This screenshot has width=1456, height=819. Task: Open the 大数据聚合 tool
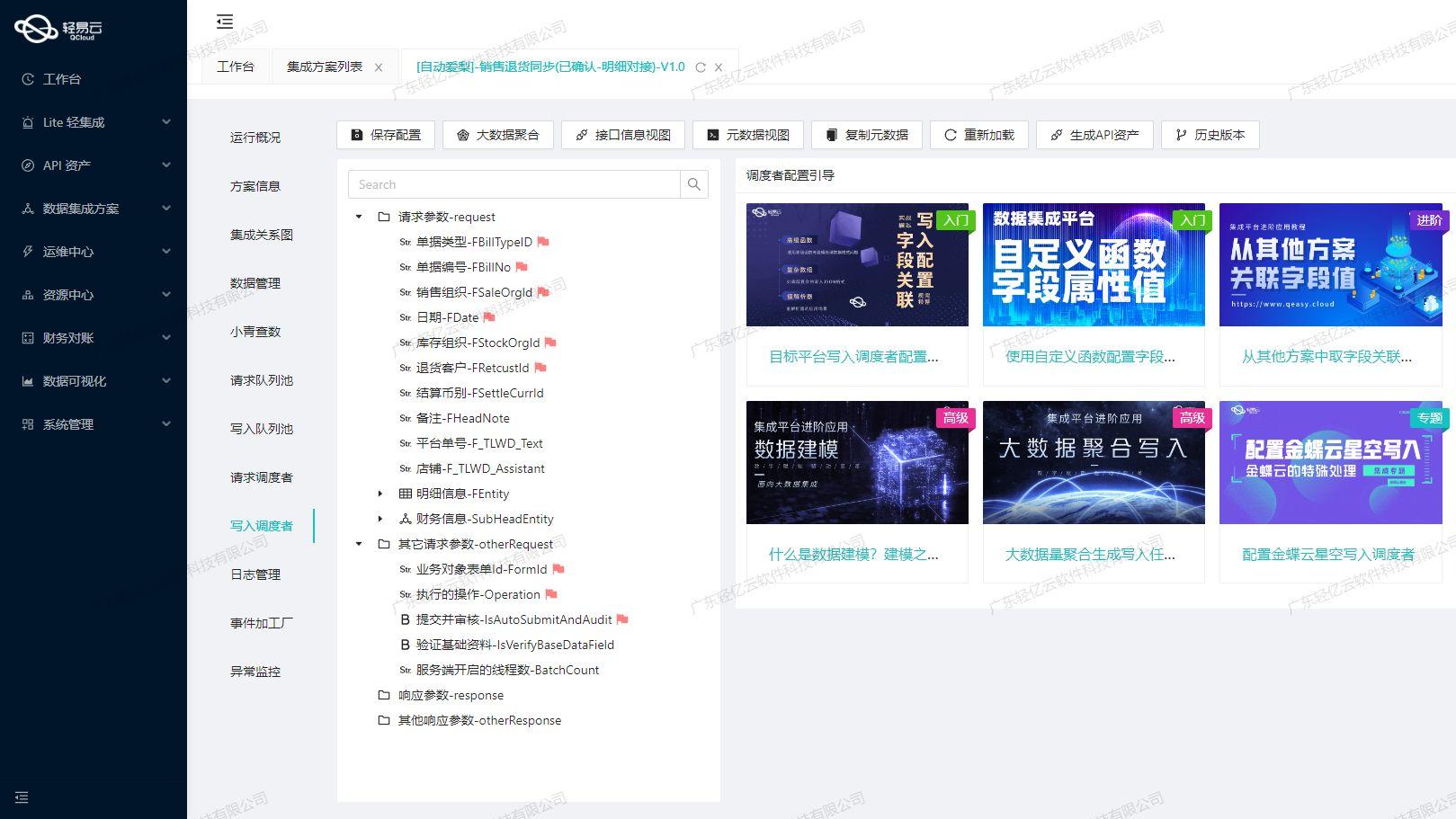coord(498,135)
